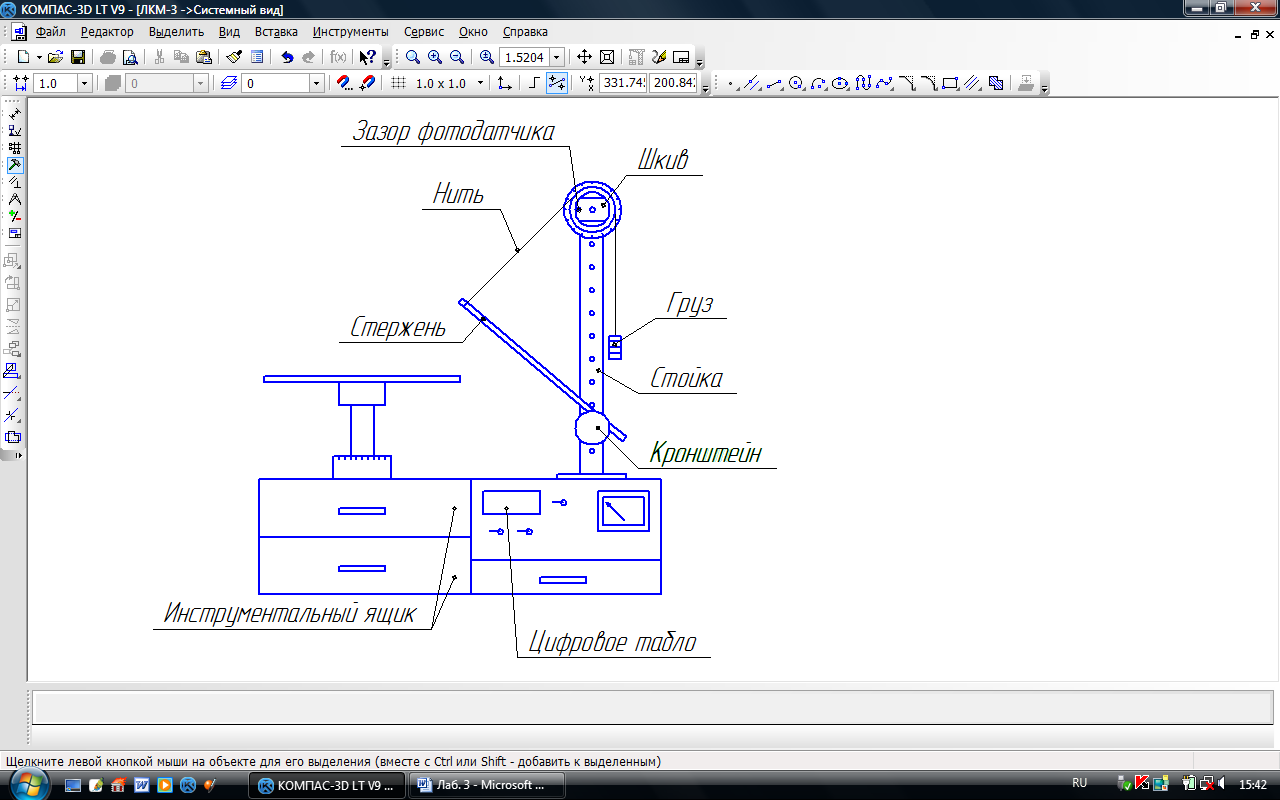Open the Окно menu
Image resolution: width=1280 pixels, height=800 pixels.
tap(473, 32)
